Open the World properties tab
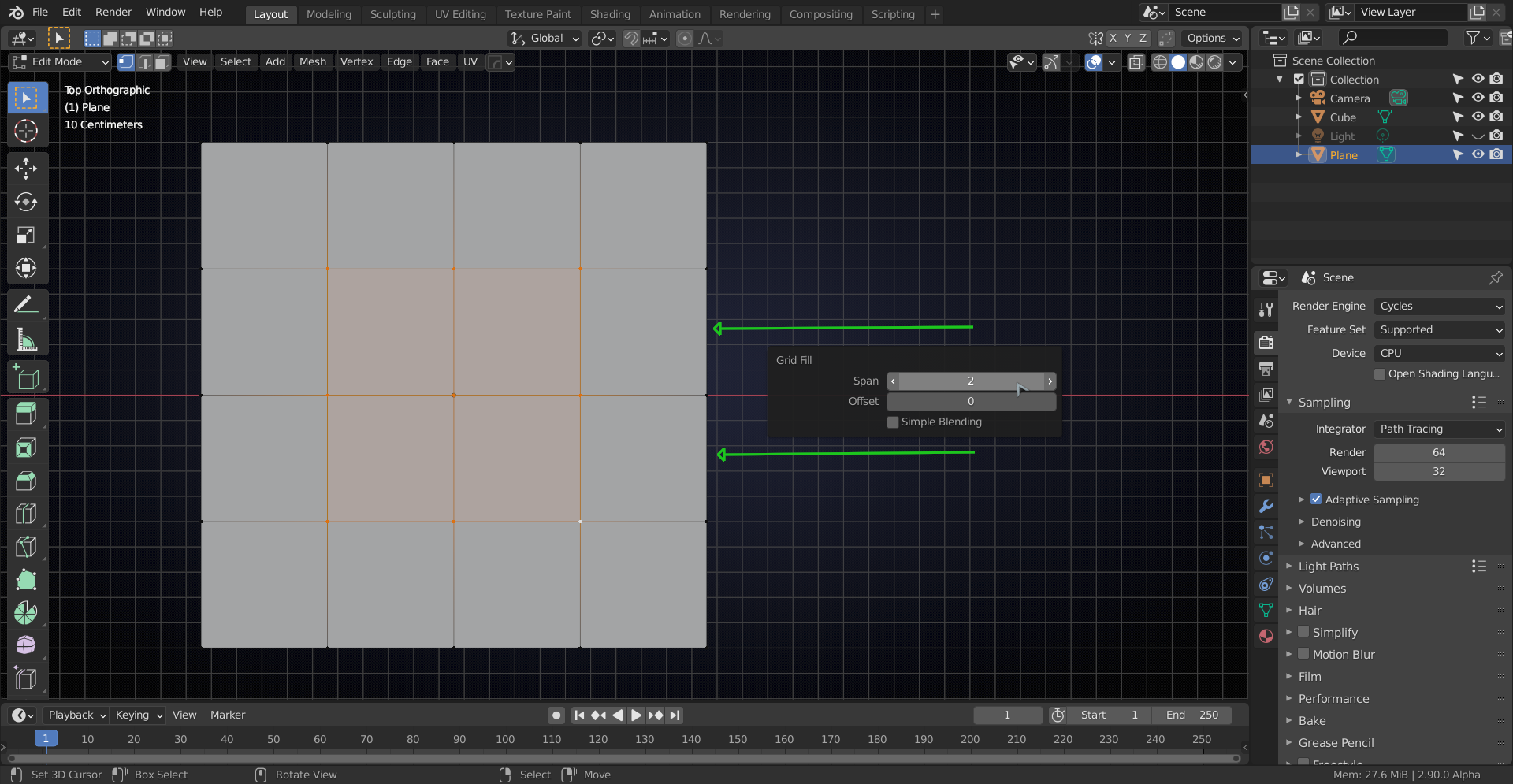 tap(1266, 447)
